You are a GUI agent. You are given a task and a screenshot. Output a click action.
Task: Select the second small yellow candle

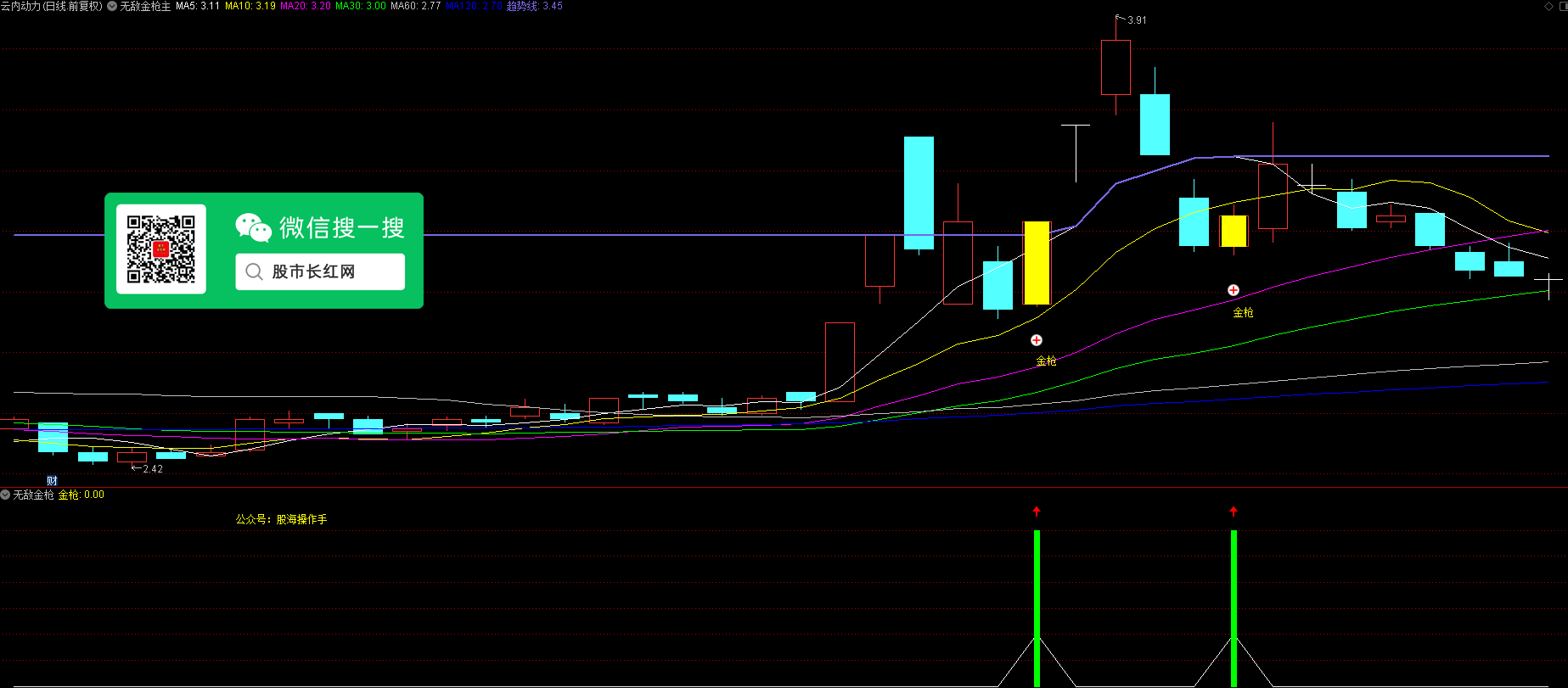click(x=1234, y=231)
